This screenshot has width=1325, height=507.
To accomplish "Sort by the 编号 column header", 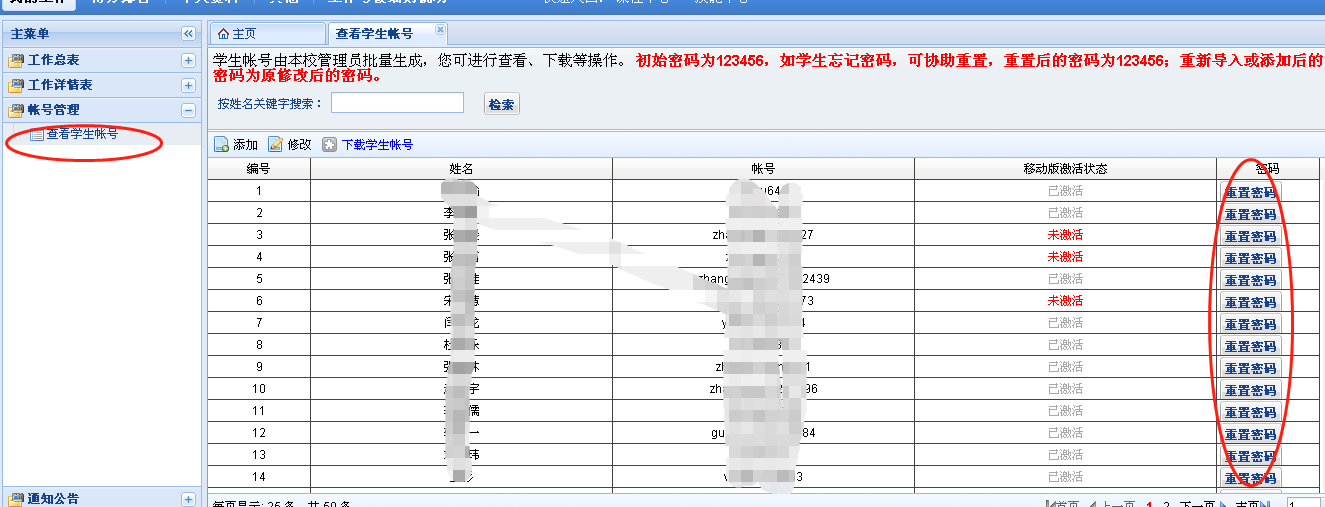I will (259, 169).
